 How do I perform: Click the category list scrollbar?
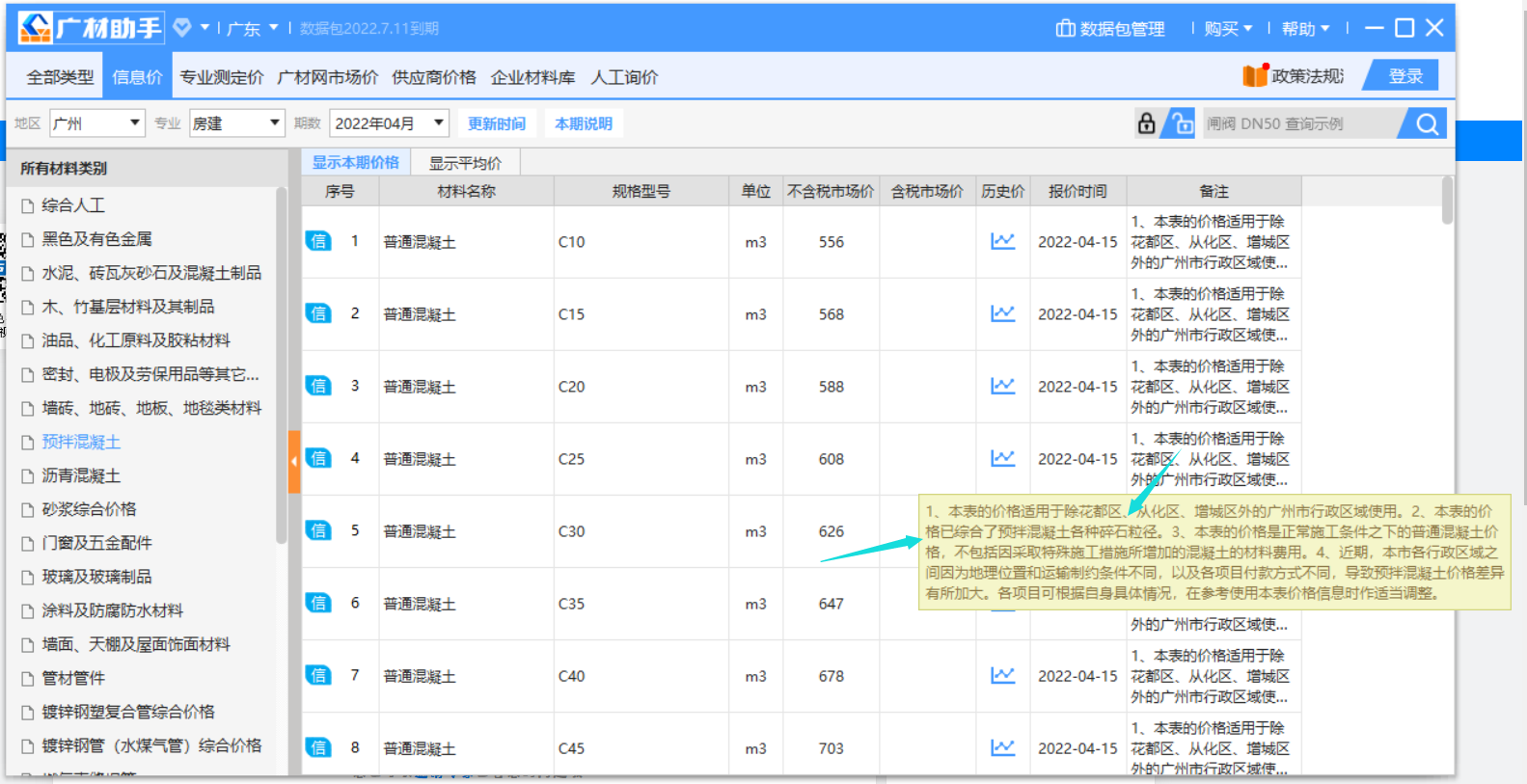[282, 366]
